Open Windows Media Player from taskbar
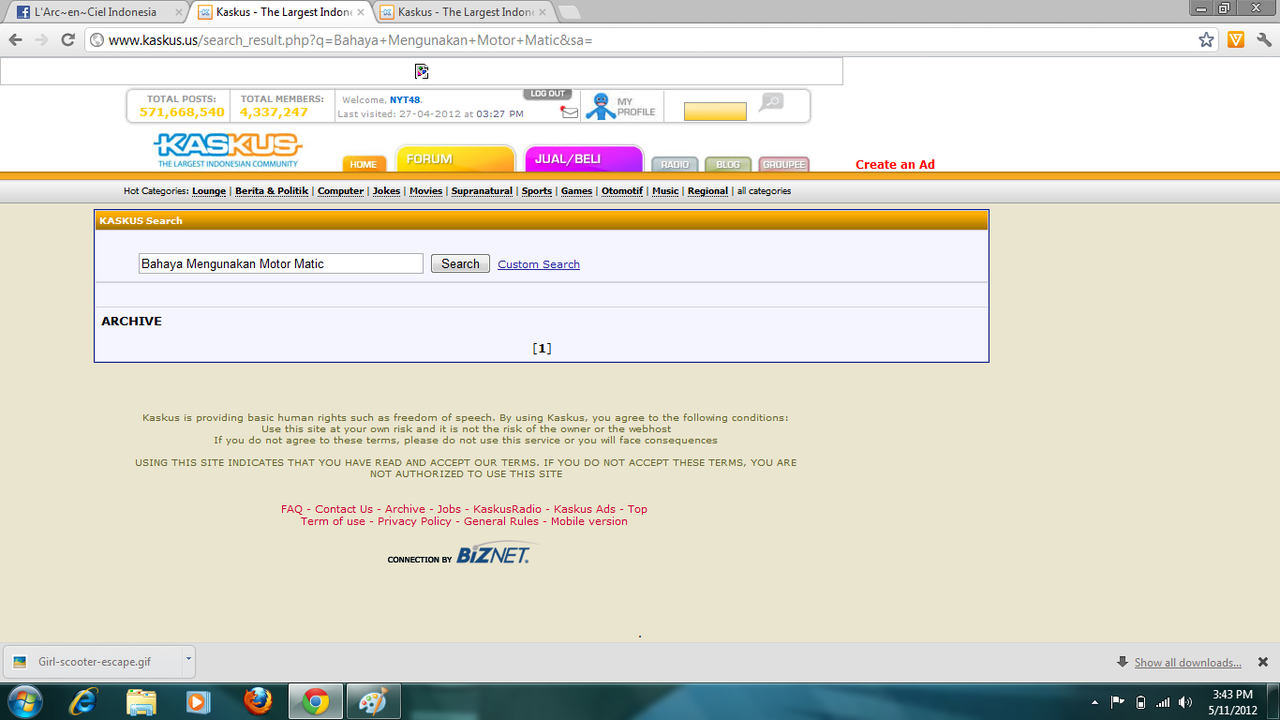The image size is (1280, 720). tap(198, 702)
